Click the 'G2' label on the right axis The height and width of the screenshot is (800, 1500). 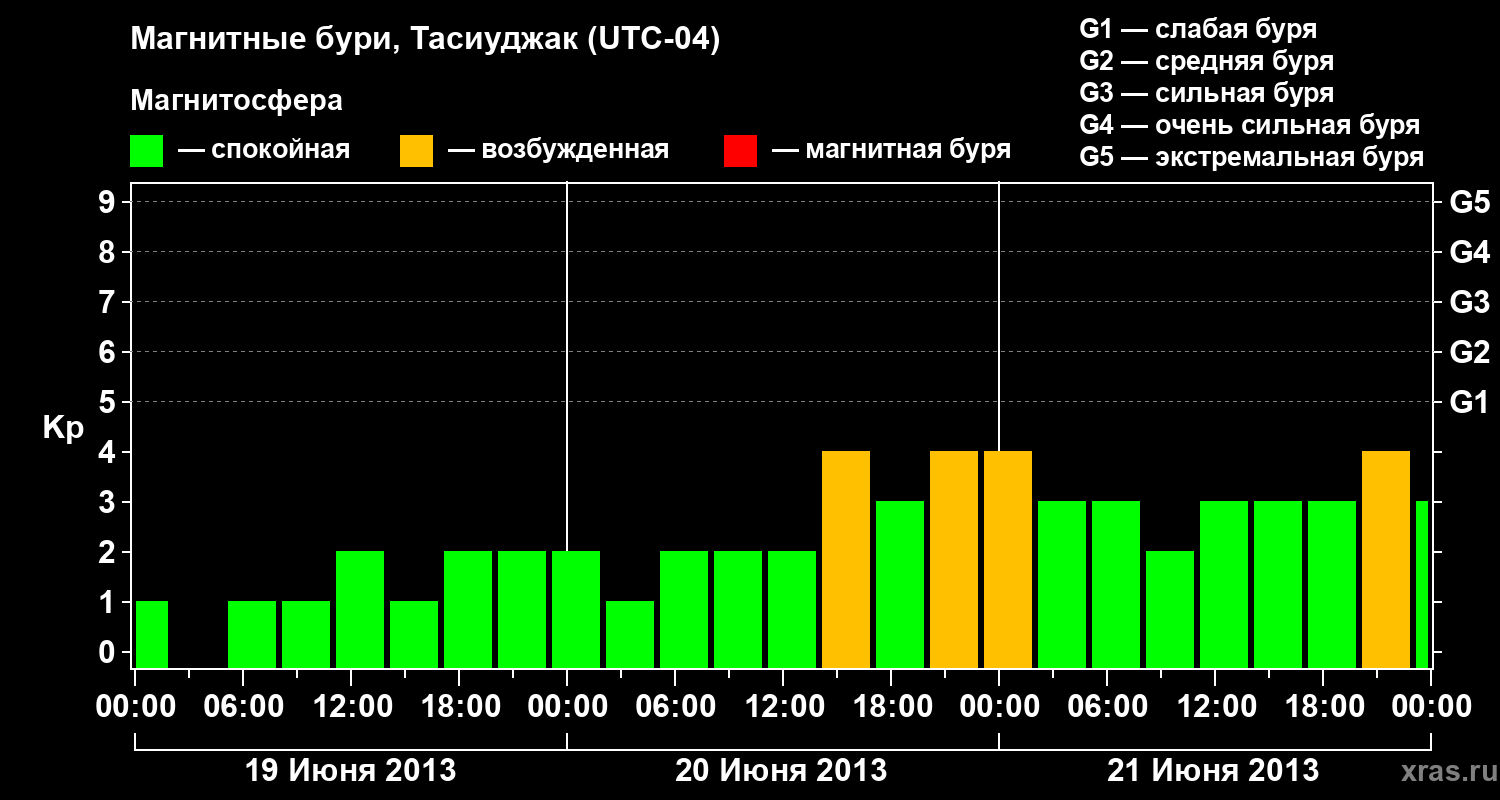1469,352
